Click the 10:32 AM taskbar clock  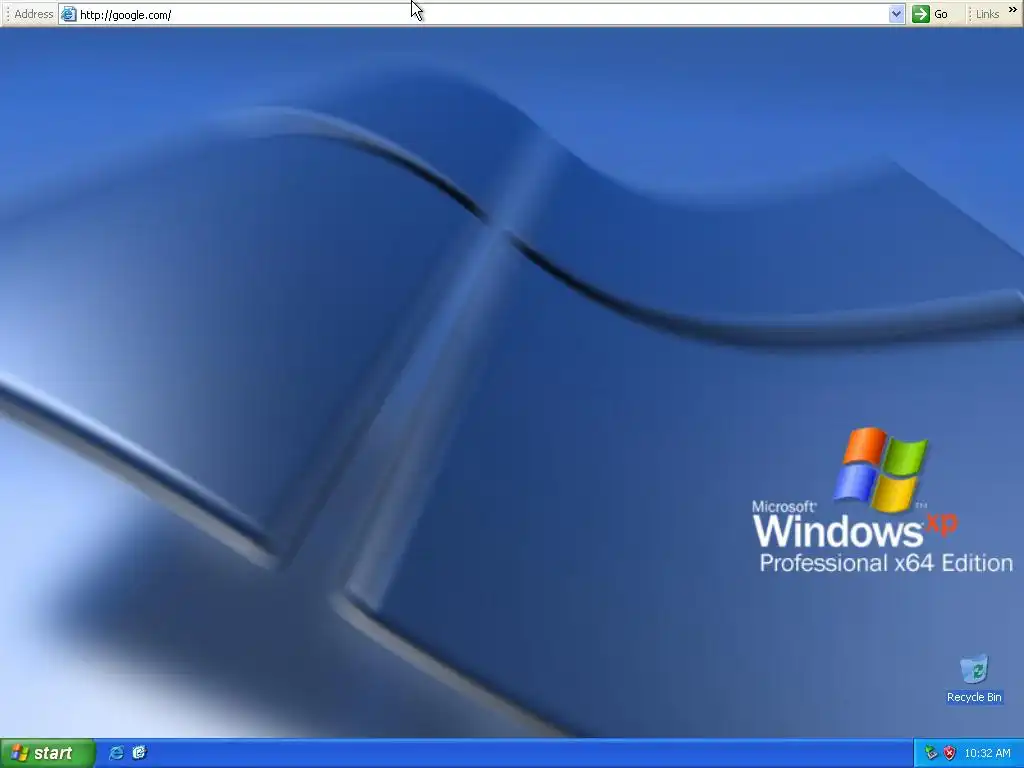click(x=987, y=754)
